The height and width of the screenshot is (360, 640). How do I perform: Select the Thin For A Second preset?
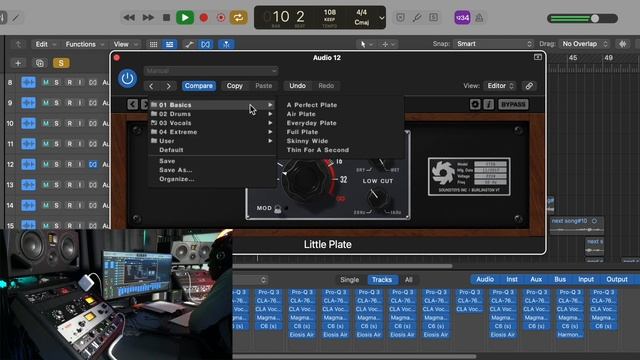click(x=318, y=150)
